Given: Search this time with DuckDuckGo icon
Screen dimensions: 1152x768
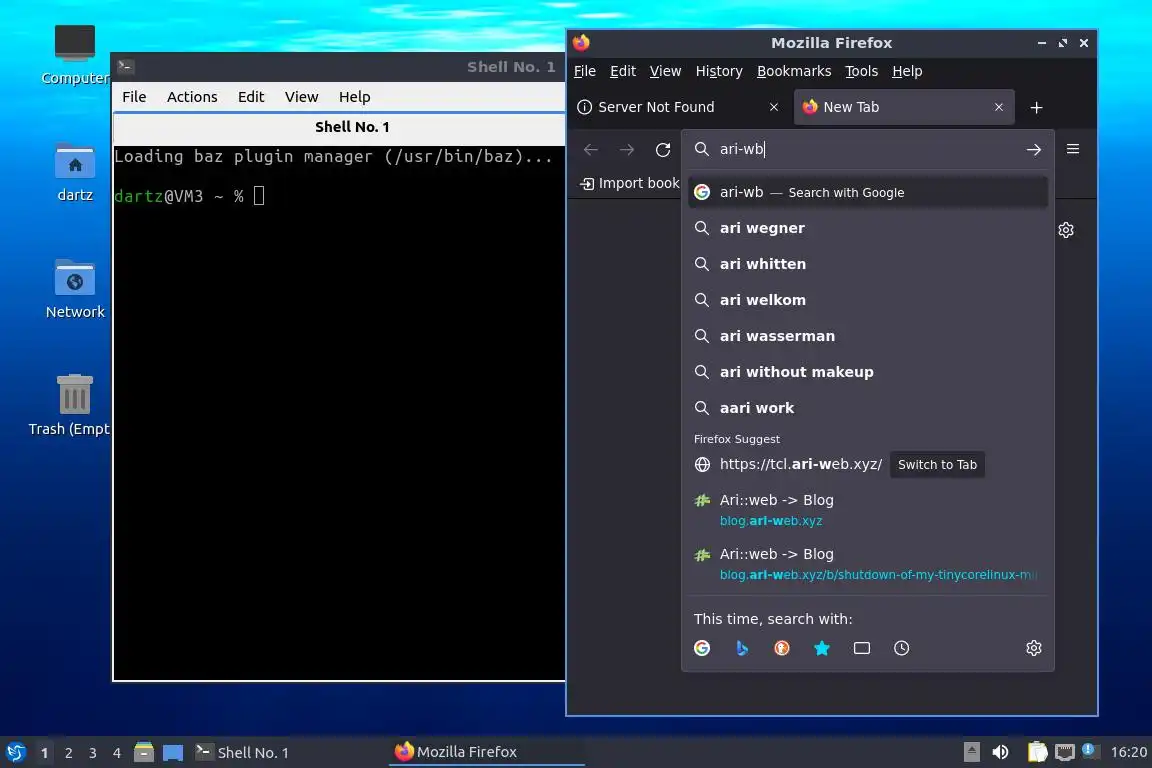Looking at the screenshot, I should point(782,648).
